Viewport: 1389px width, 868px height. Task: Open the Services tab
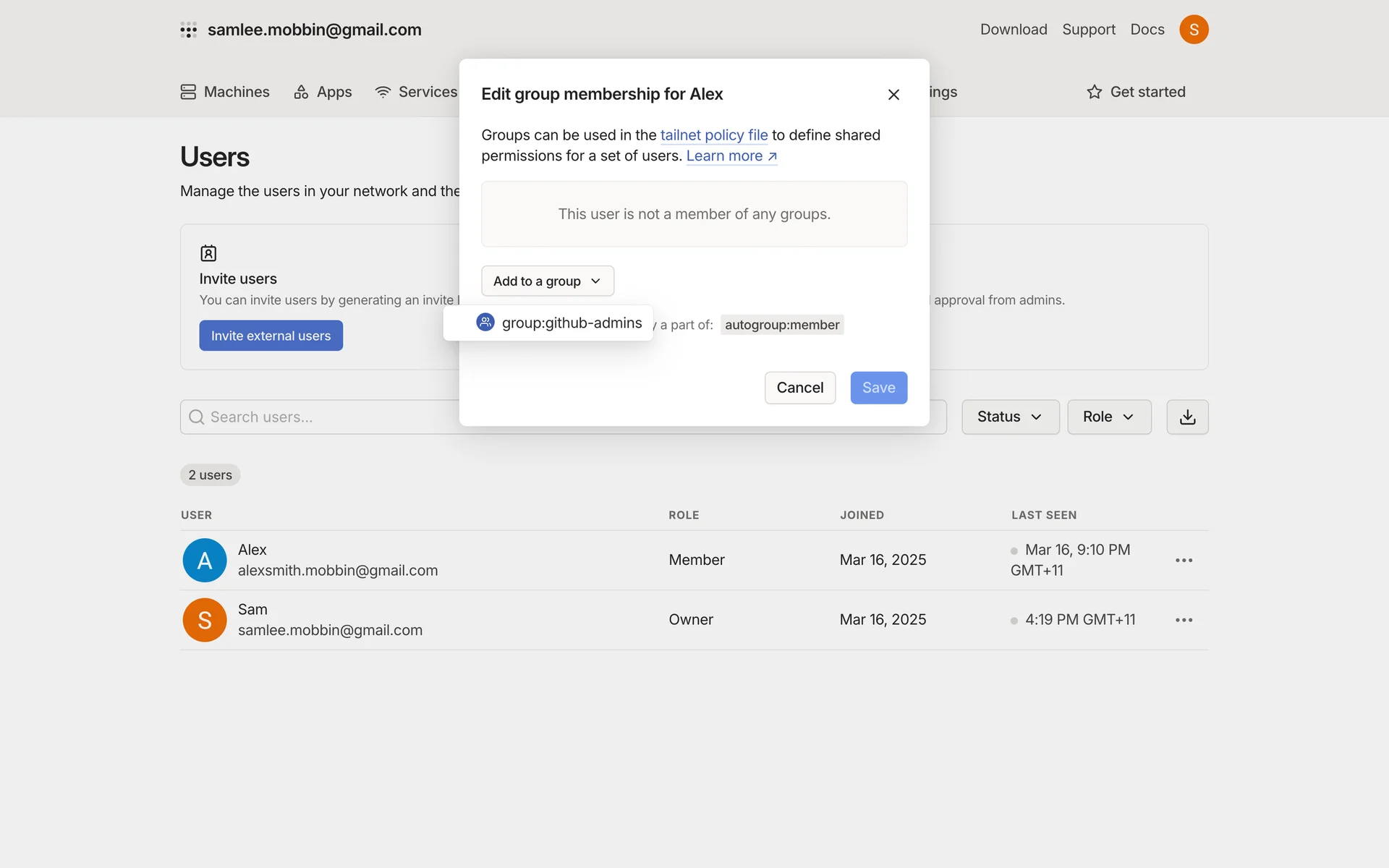(416, 92)
